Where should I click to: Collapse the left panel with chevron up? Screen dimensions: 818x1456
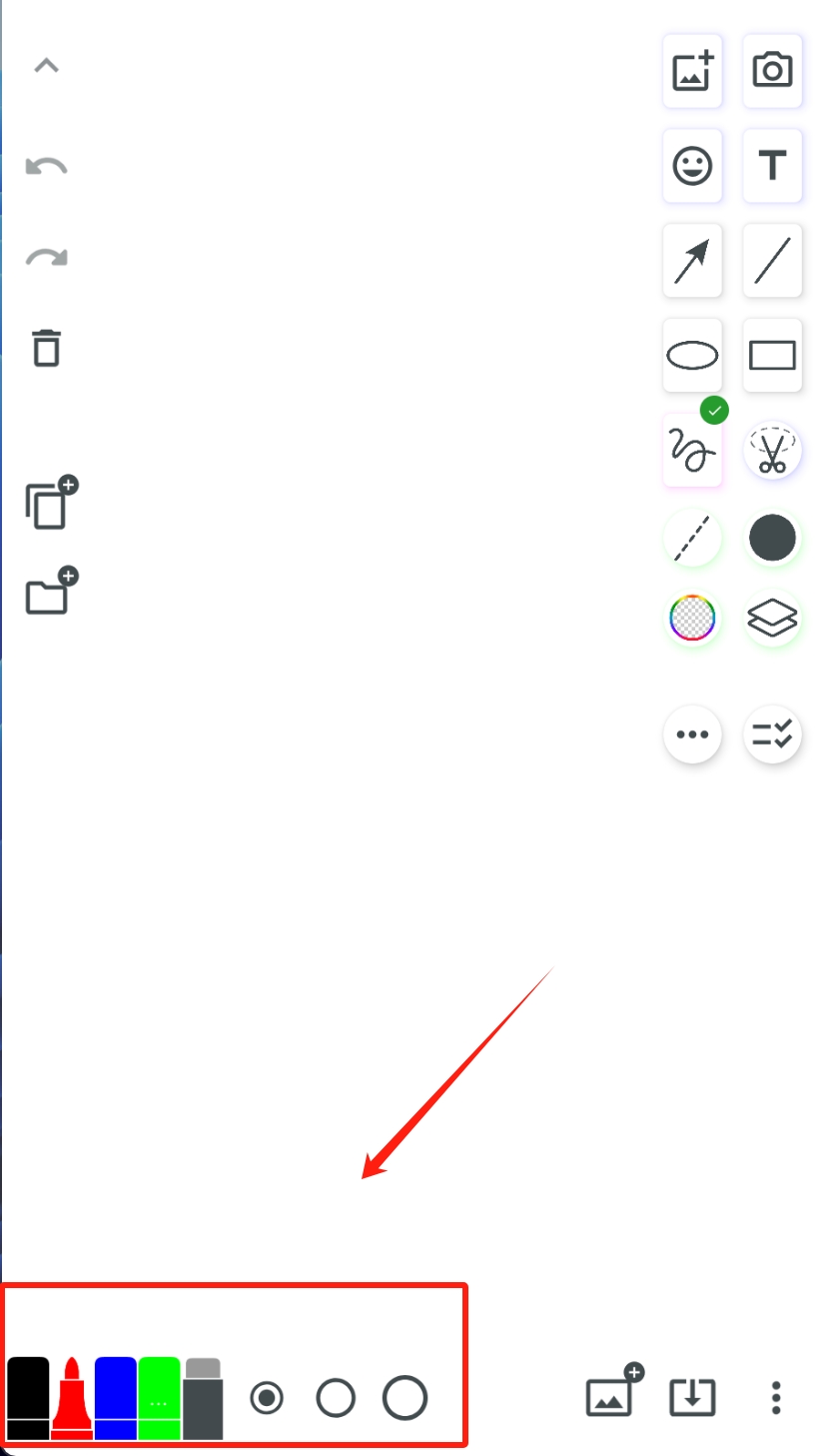pos(47,66)
